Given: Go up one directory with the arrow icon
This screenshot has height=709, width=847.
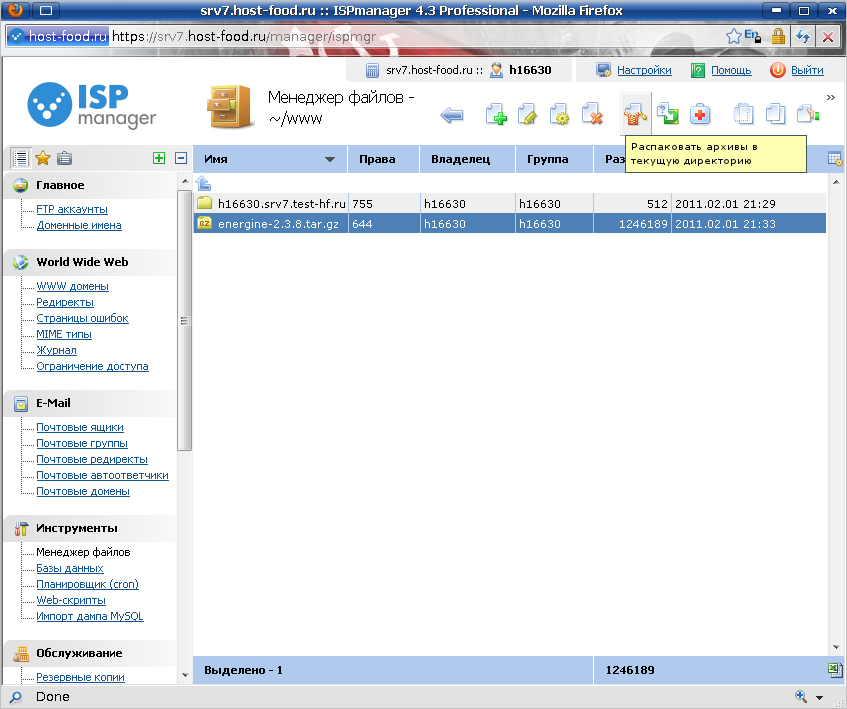Looking at the screenshot, I should pyautogui.click(x=203, y=183).
